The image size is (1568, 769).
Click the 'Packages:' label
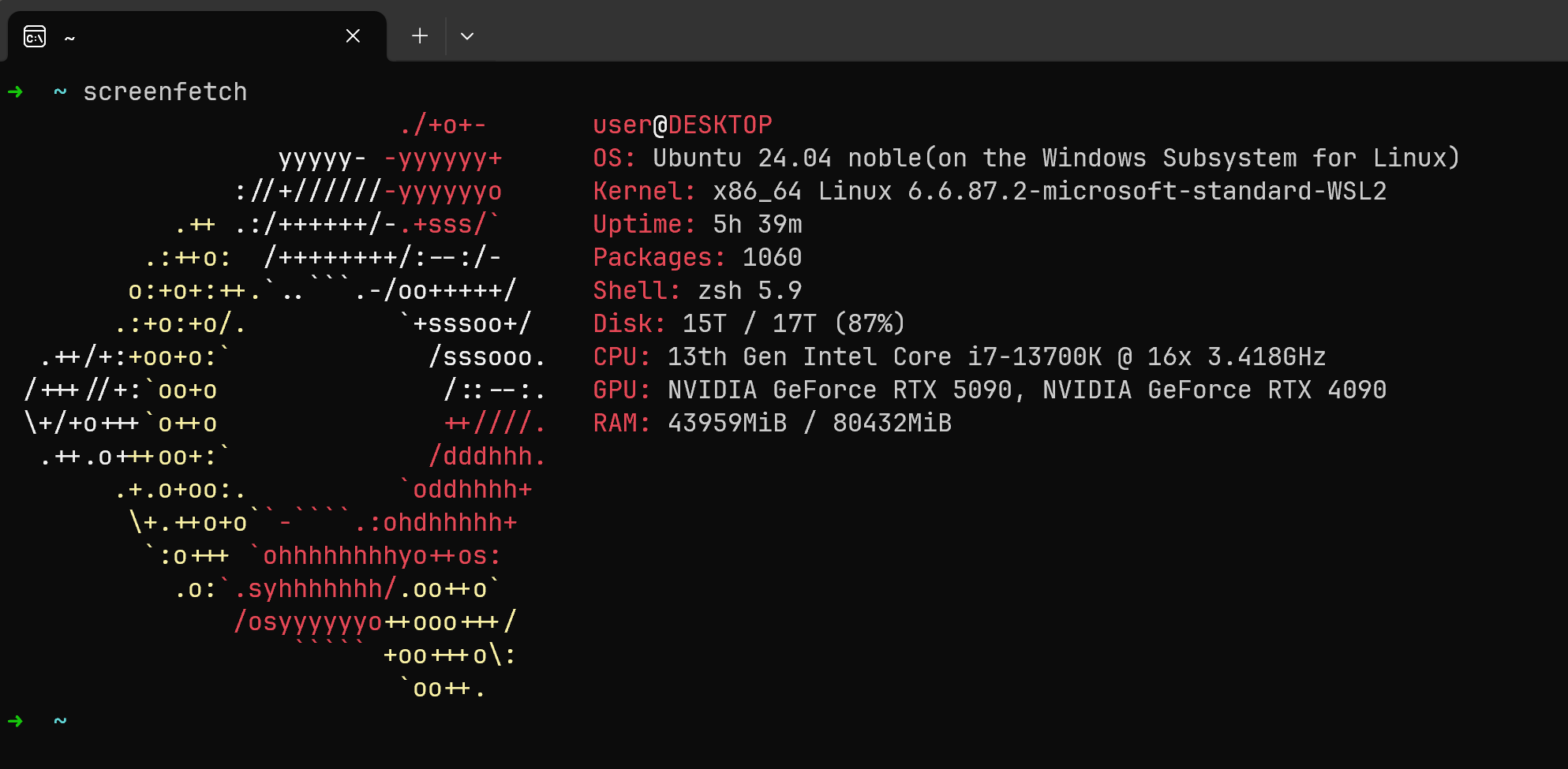coord(659,258)
